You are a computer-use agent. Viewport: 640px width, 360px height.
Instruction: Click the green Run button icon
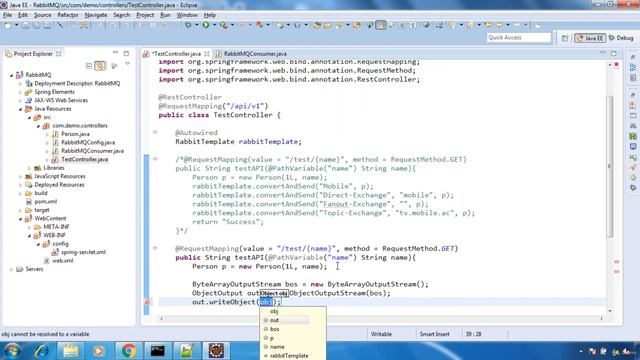(206, 25)
